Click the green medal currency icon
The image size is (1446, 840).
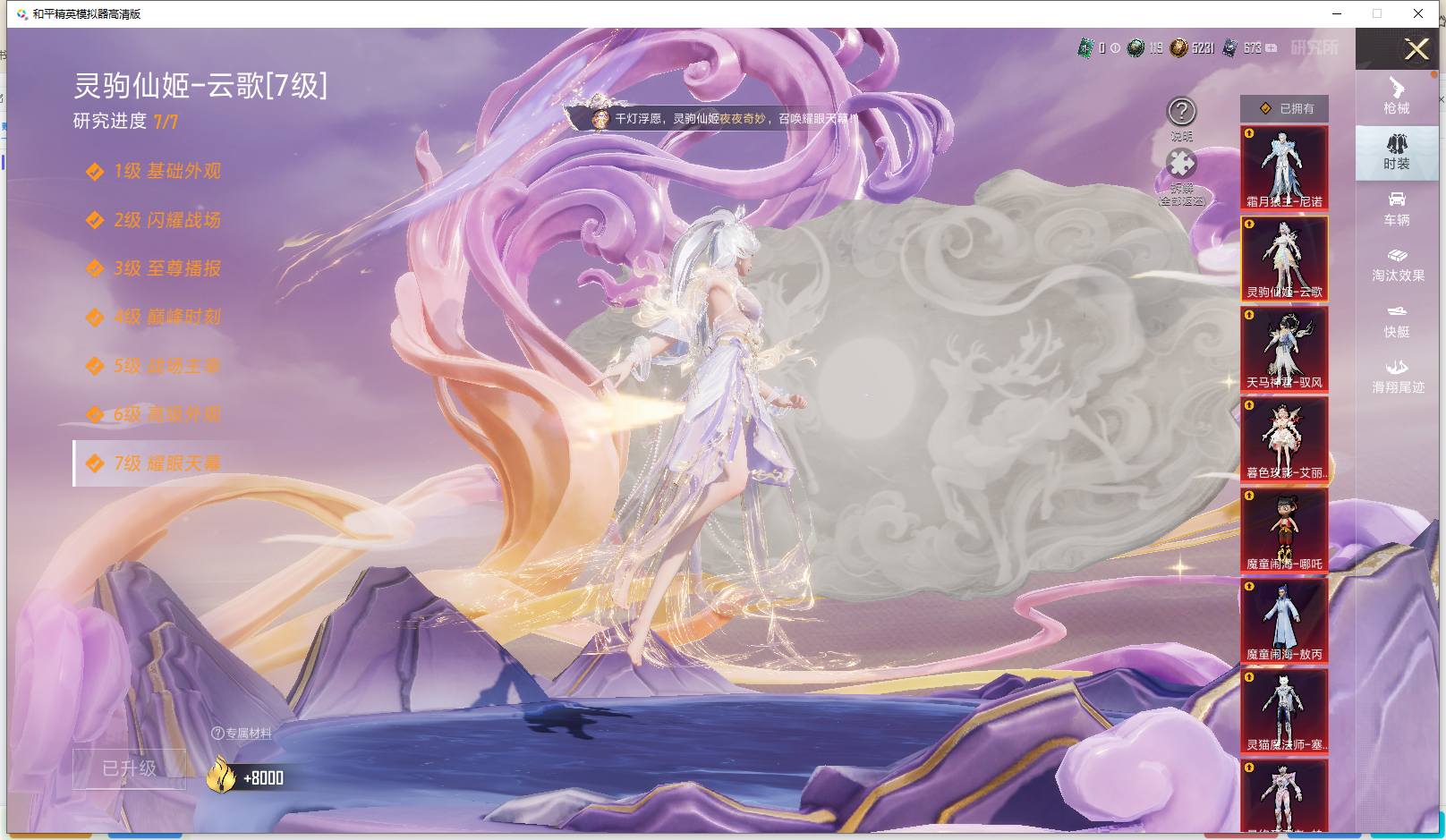coord(1136,48)
